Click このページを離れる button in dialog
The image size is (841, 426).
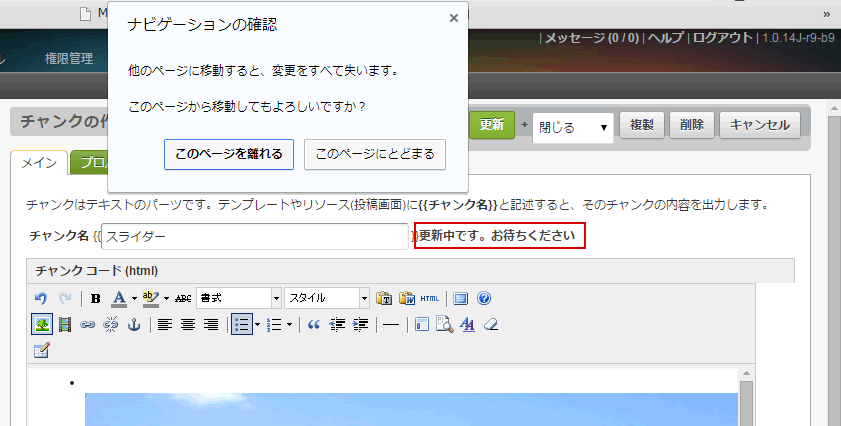coord(228,155)
